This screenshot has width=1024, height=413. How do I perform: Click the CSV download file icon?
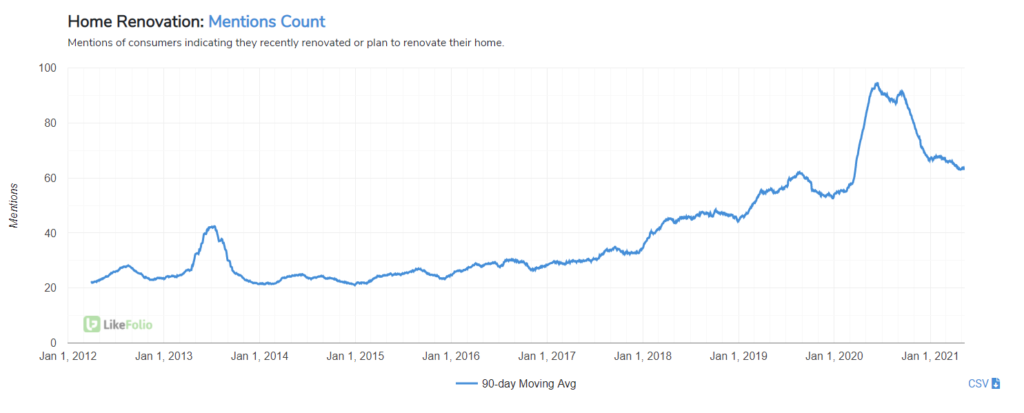click(x=996, y=384)
